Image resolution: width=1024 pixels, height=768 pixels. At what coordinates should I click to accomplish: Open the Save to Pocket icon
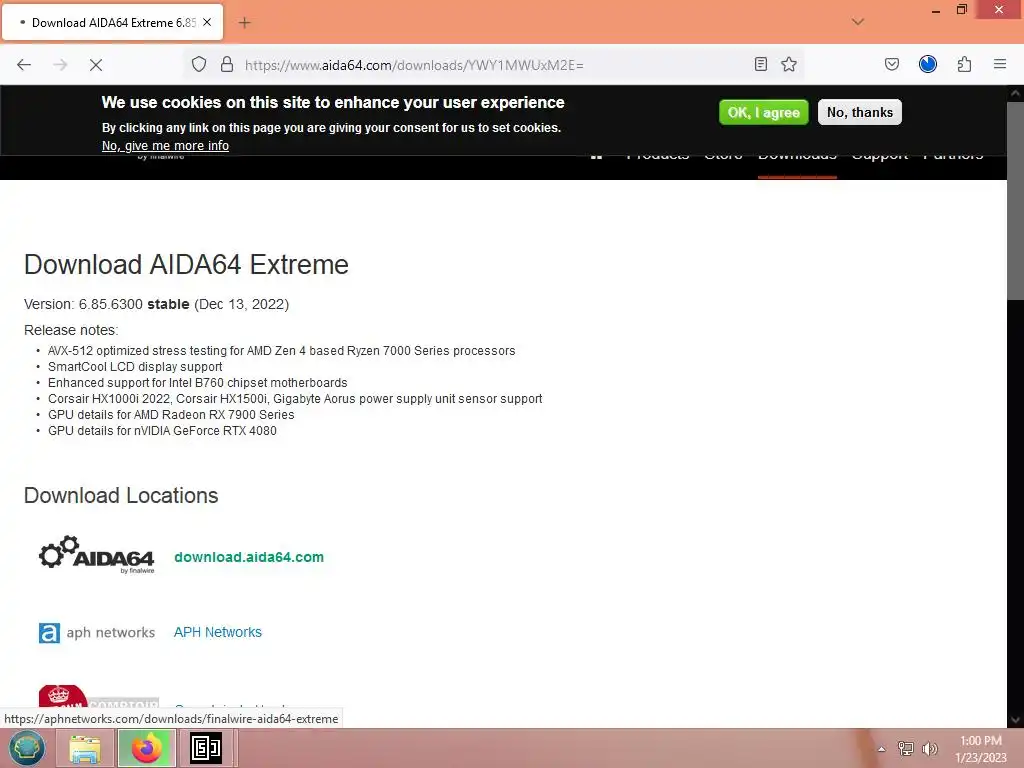[x=891, y=64]
